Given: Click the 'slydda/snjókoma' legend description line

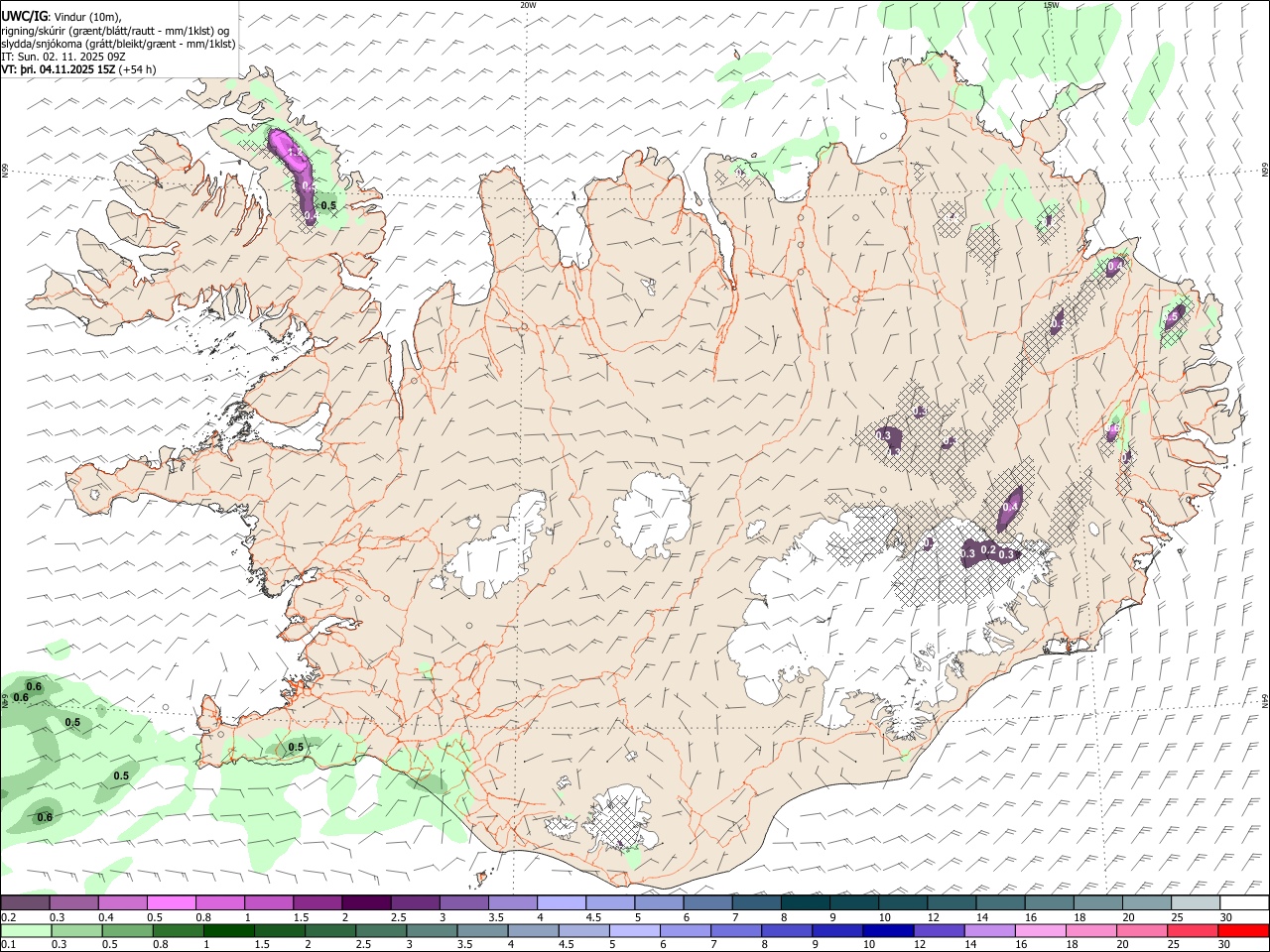Looking at the screenshot, I should click(x=119, y=44).
